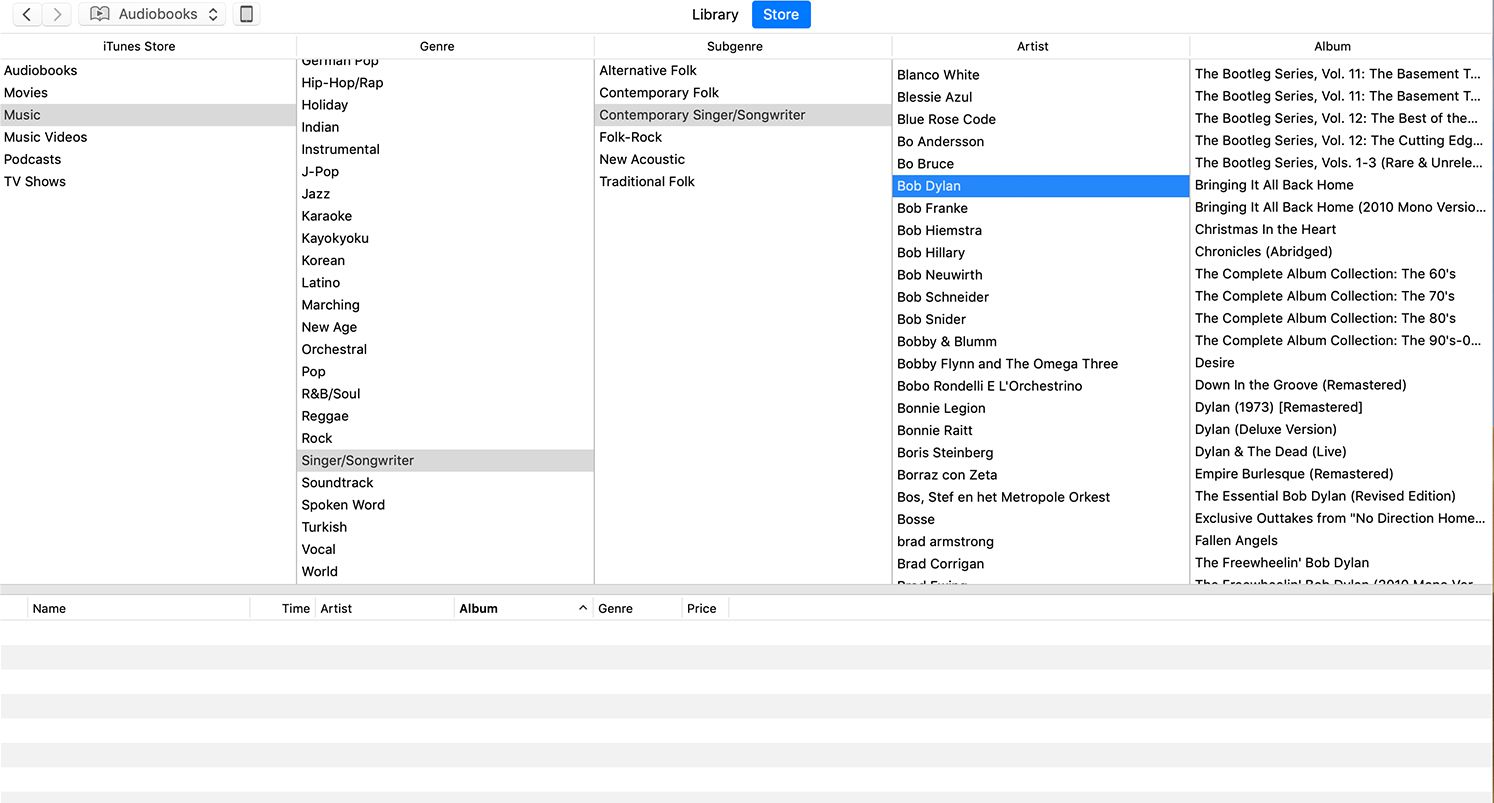Click the iTunes Store column header
This screenshot has width=1494, height=803.
click(x=148, y=46)
